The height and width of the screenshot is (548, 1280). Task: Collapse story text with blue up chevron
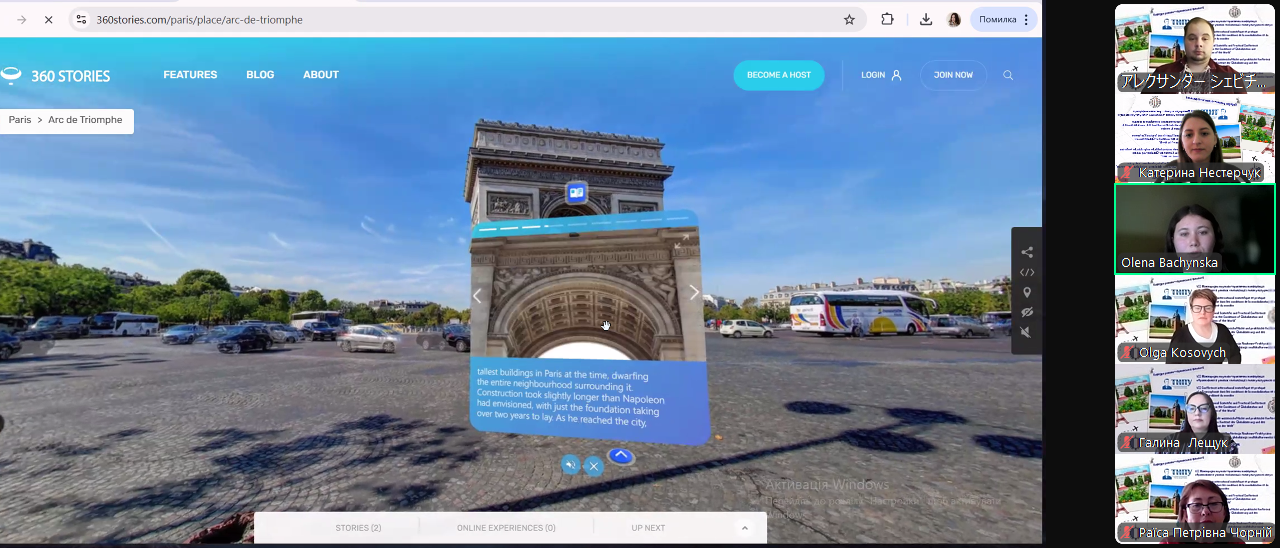621,456
